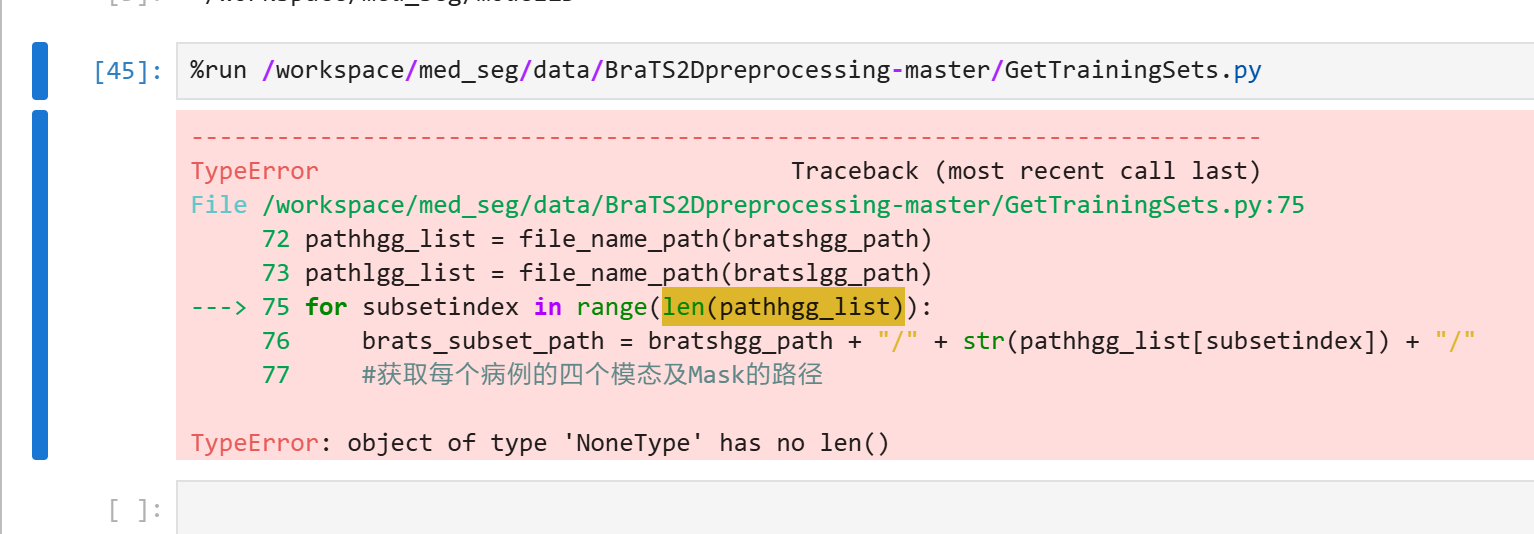Click the [45]: cell prompt

[127, 71]
